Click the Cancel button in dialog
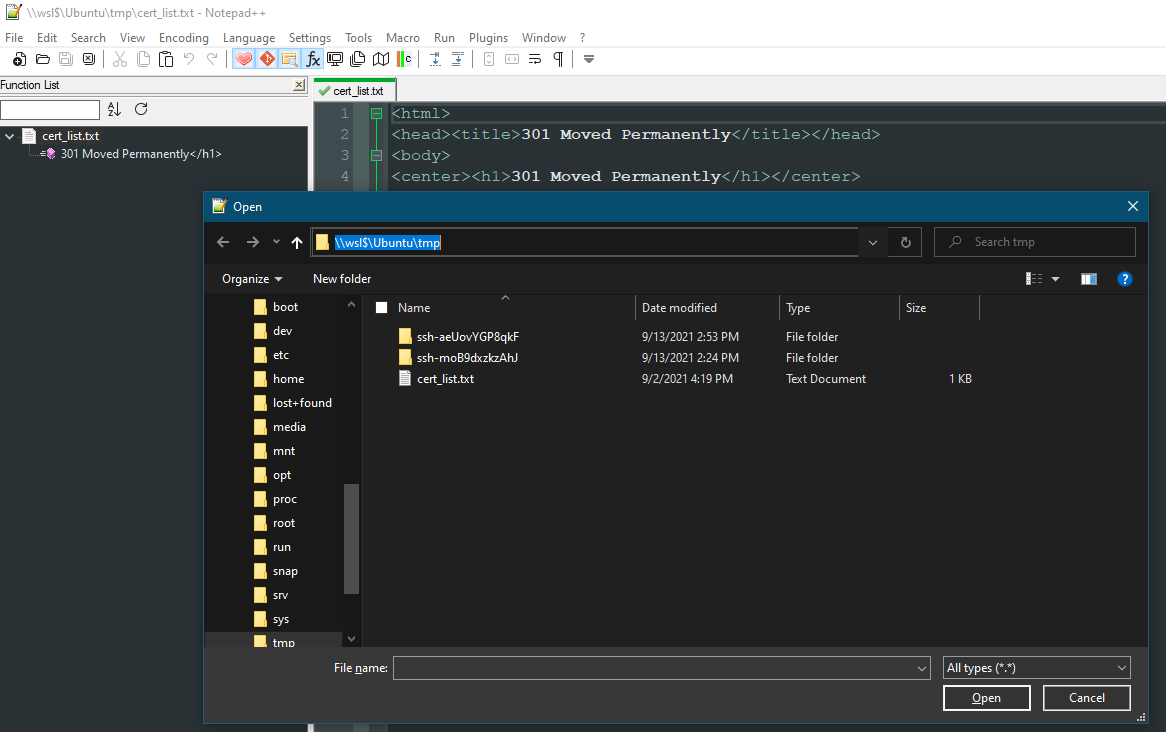1166x732 pixels. pos(1086,698)
